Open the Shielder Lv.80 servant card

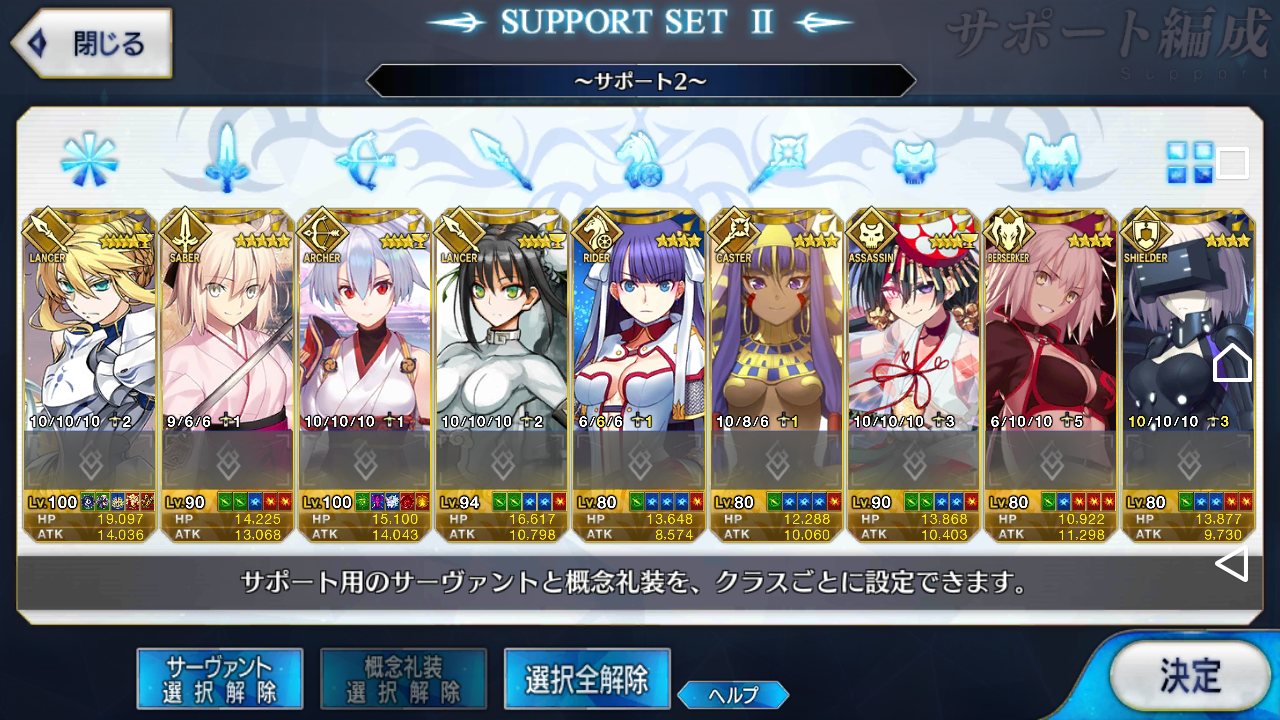point(1188,376)
